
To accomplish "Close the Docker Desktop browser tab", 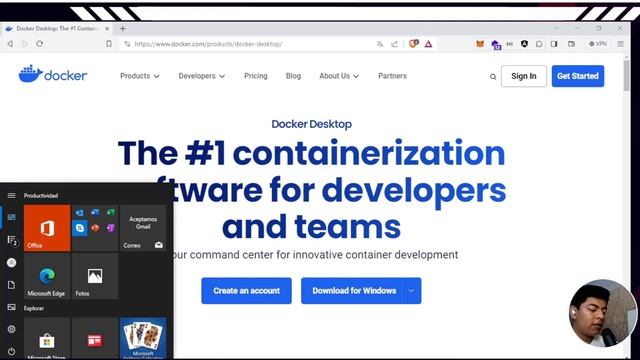I will coord(107,29).
